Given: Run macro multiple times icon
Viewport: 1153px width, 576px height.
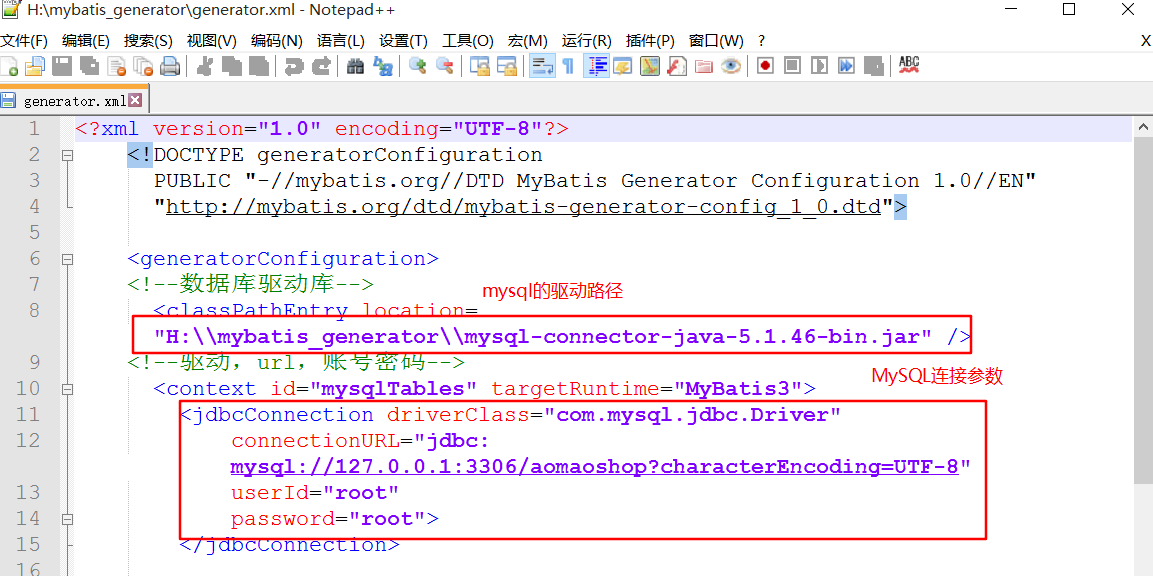Looking at the screenshot, I should tap(846, 66).
